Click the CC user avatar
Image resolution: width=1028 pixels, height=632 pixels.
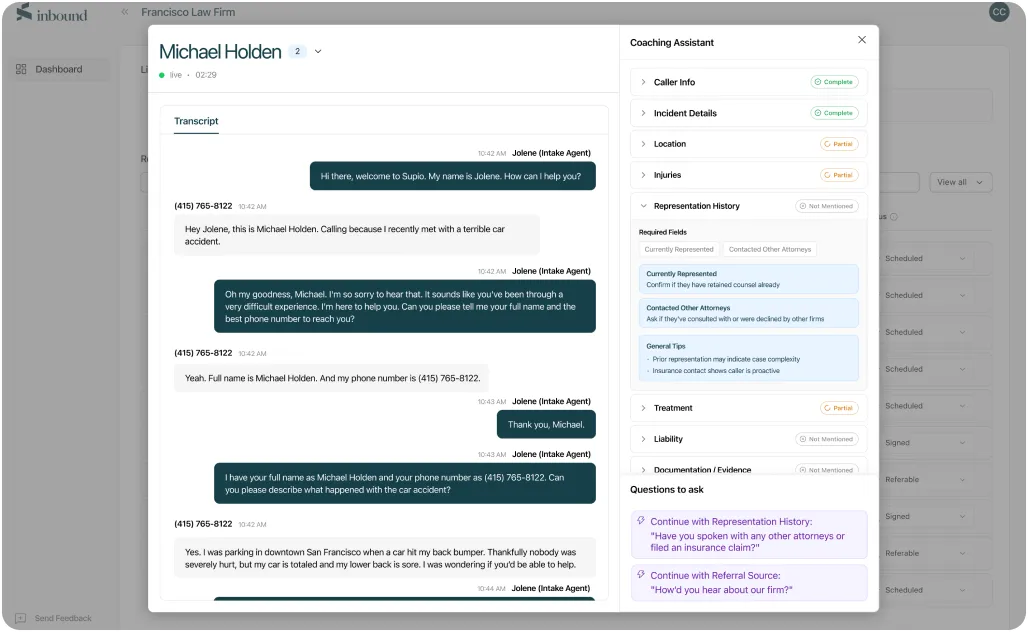click(x=998, y=12)
